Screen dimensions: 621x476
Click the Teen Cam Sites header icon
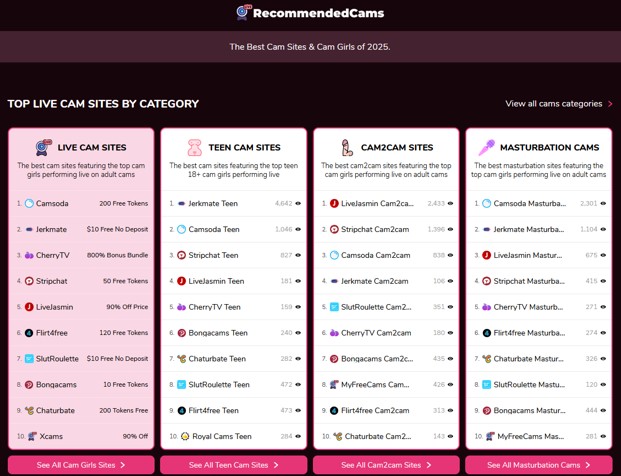[194, 147]
